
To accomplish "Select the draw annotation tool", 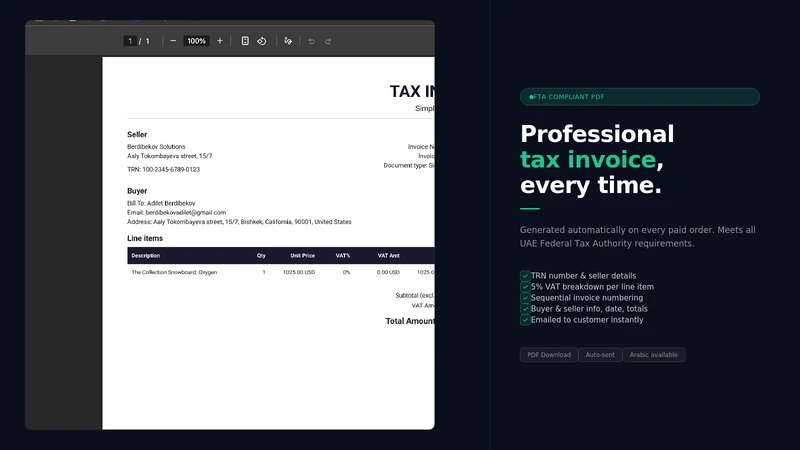I will click(x=288, y=41).
